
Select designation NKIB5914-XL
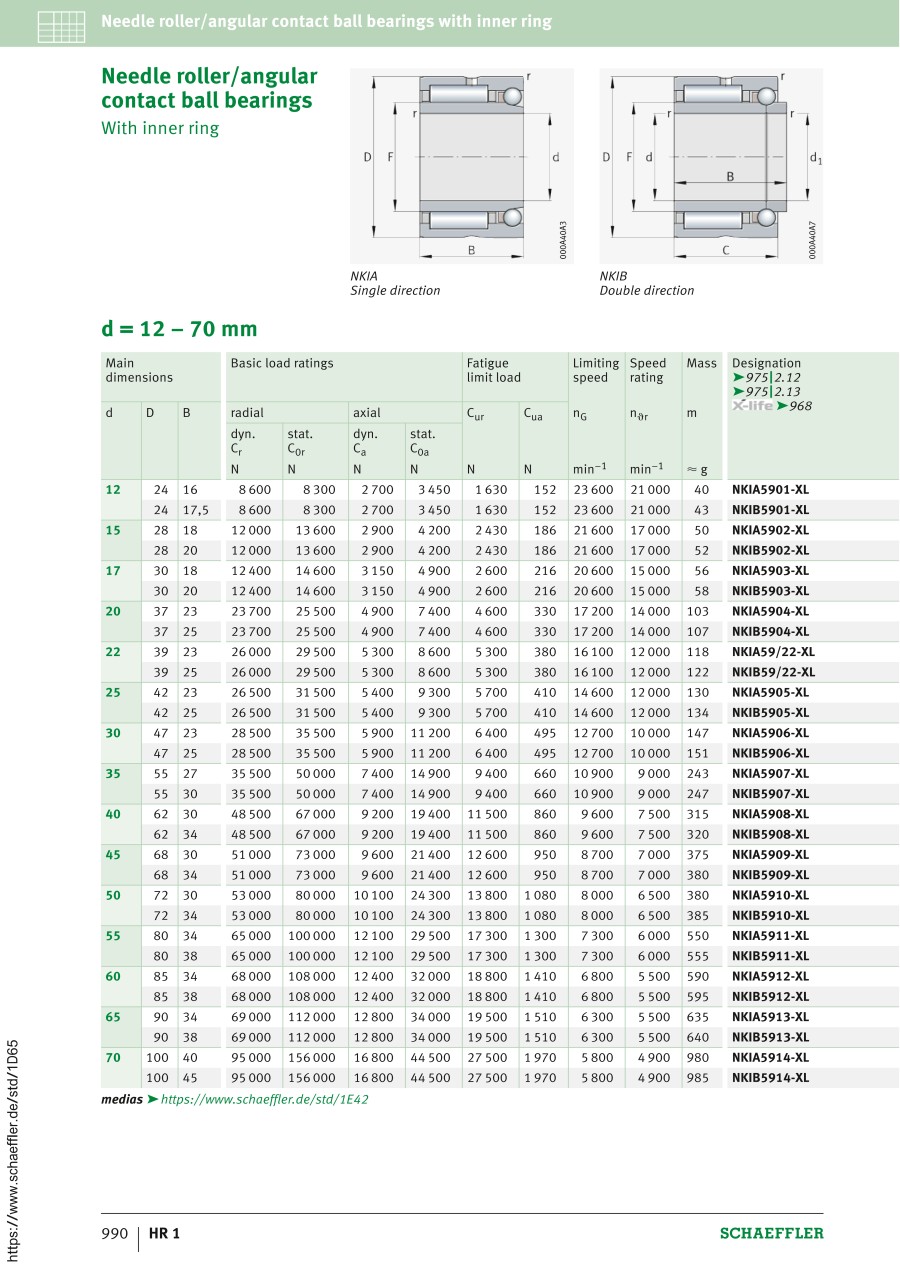770,1078
